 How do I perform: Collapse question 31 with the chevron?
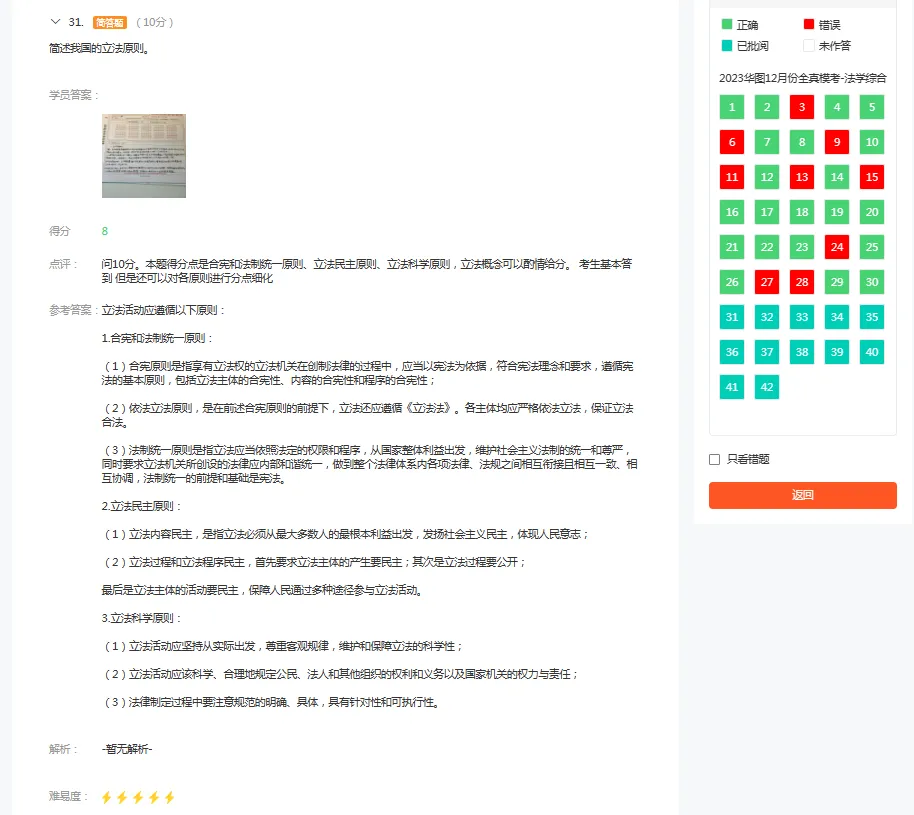[55, 22]
